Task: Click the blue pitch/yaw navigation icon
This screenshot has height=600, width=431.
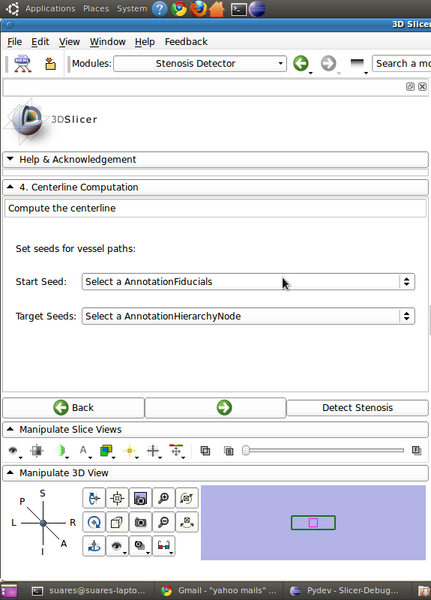Action: point(94,546)
